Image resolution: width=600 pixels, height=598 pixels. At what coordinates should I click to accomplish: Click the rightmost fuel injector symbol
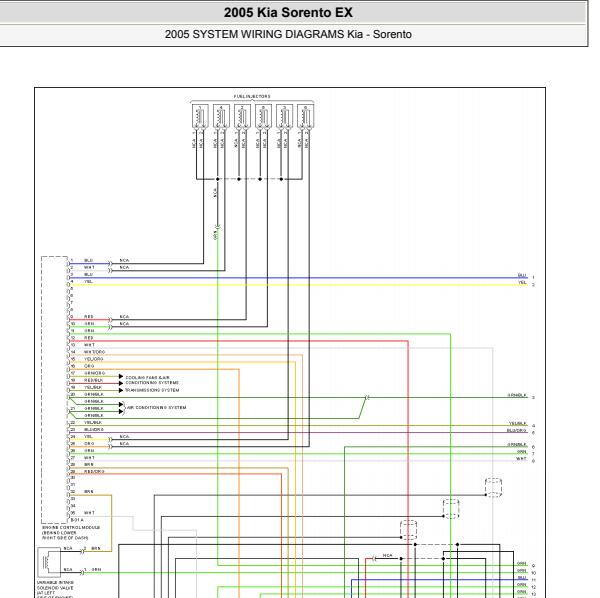(x=306, y=116)
